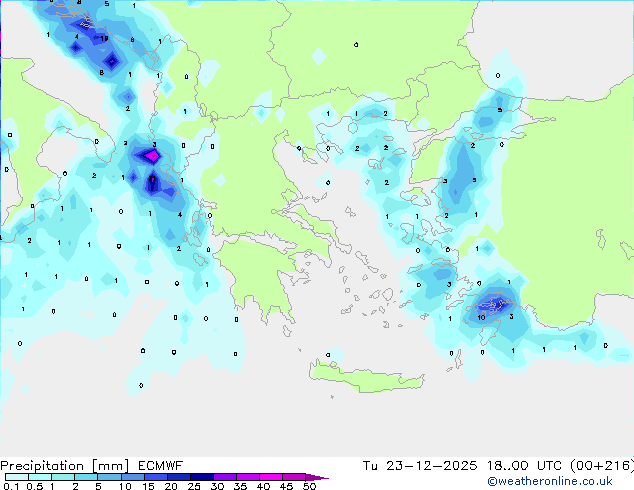634x490 pixels.
Task: Pick the 10–15 mm blue legend swatch
Action: tap(133, 477)
